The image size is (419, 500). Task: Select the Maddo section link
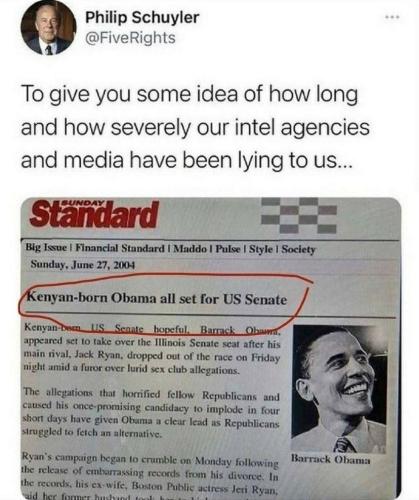click(x=190, y=249)
